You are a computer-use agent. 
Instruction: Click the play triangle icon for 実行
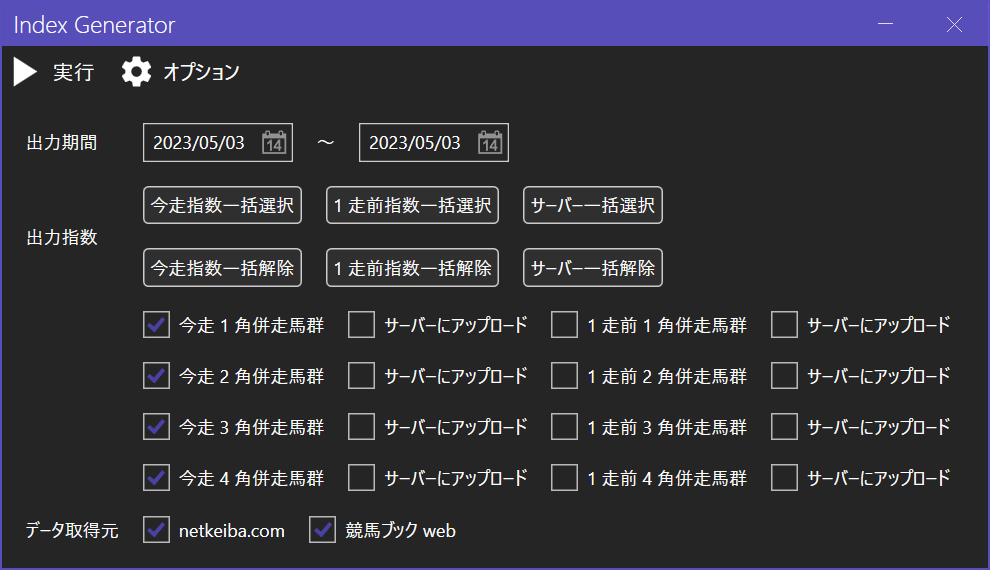coord(25,72)
